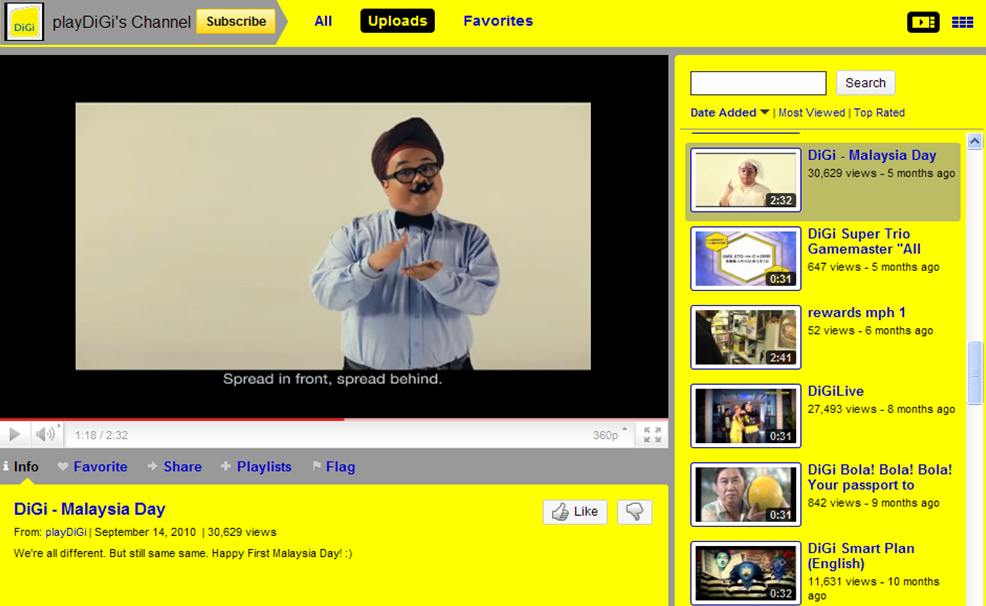Click the 30,629 views text under title
The height and width of the screenshot is (606, 986).
coord(242,532)
